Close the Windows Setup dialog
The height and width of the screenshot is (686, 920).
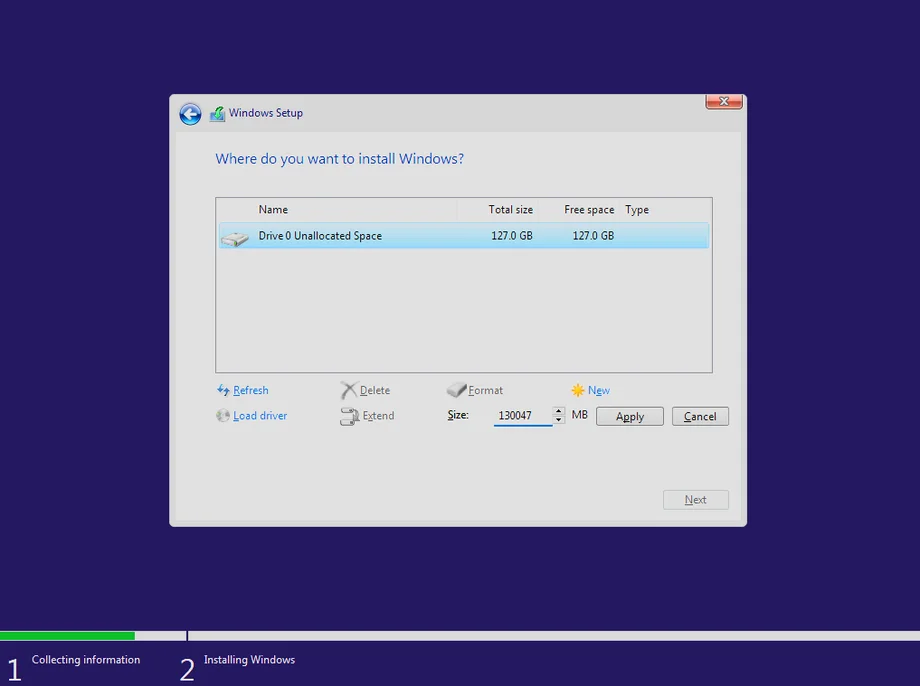723,101
